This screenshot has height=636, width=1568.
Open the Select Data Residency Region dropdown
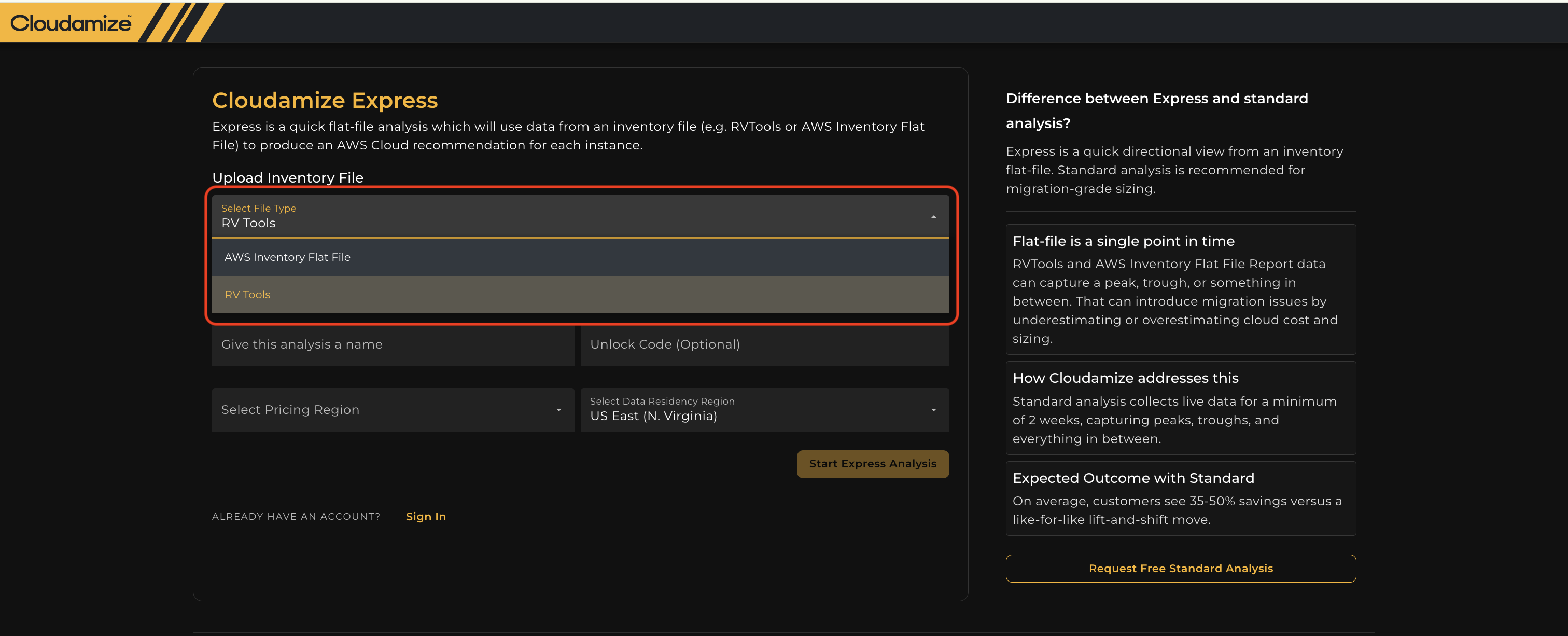764,410
